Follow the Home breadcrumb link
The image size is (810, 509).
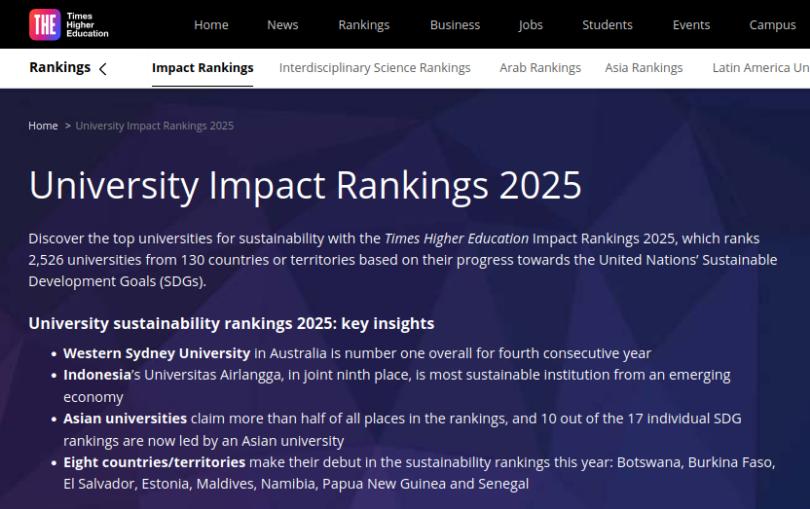coord(43,126)
